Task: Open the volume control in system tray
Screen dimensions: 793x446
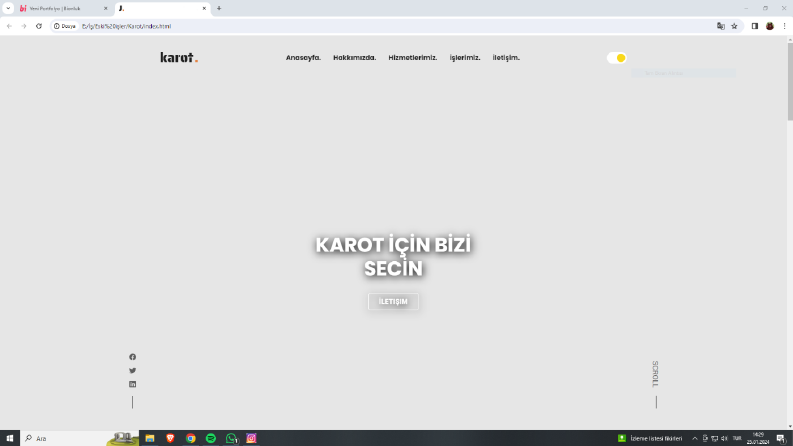Action: (x=724, y=438)
